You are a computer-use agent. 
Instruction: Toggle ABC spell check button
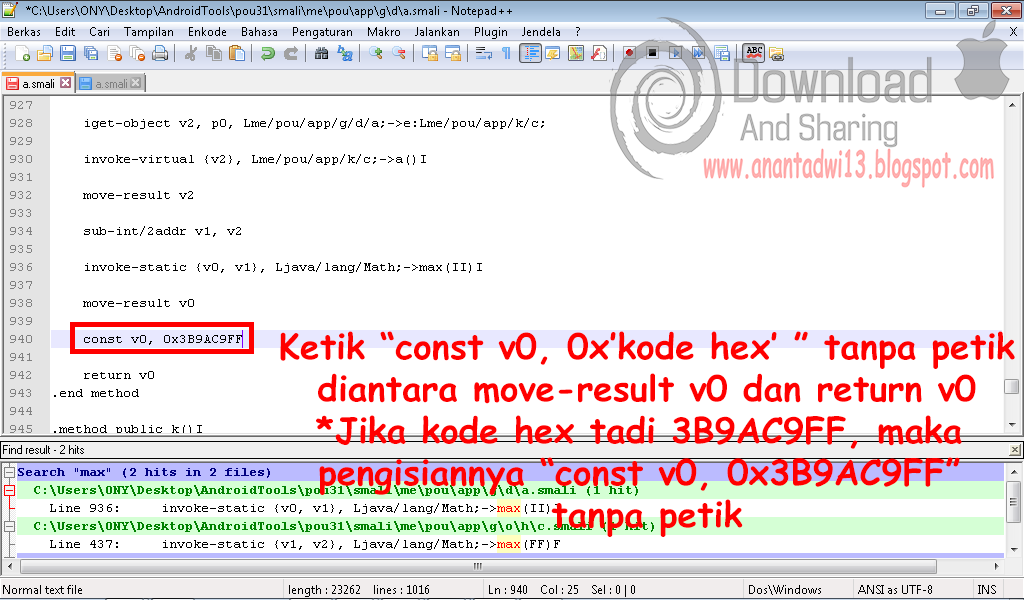tap(754, 54)
